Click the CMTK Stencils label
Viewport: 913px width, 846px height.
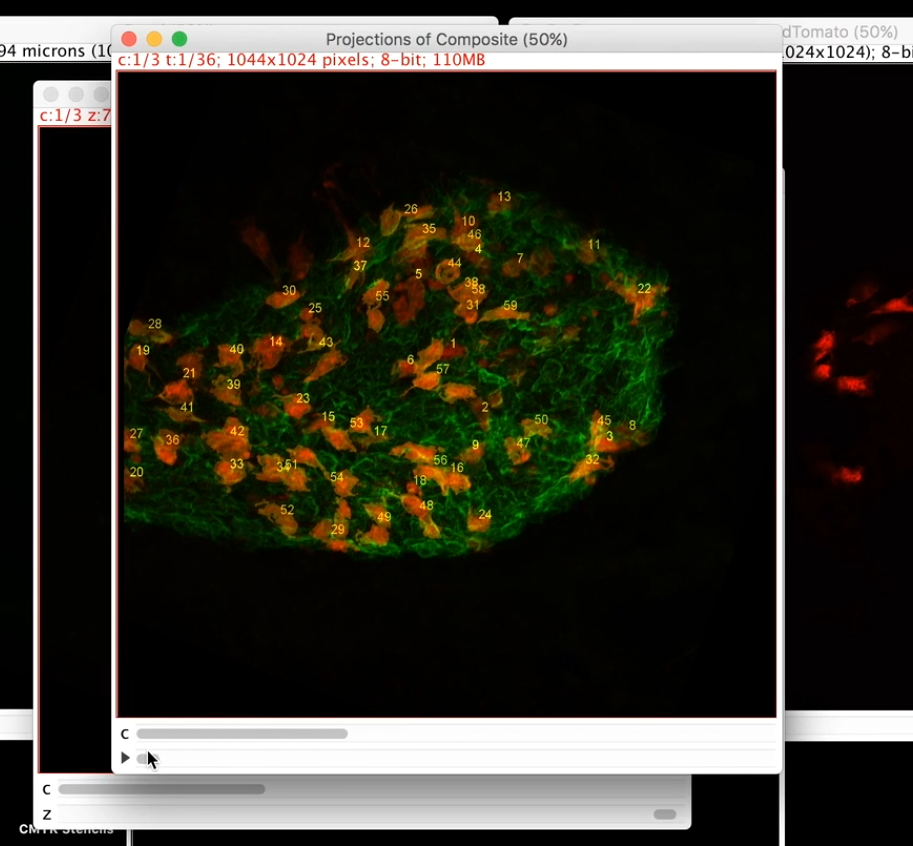pyautogui.click(x=66, y=830)
